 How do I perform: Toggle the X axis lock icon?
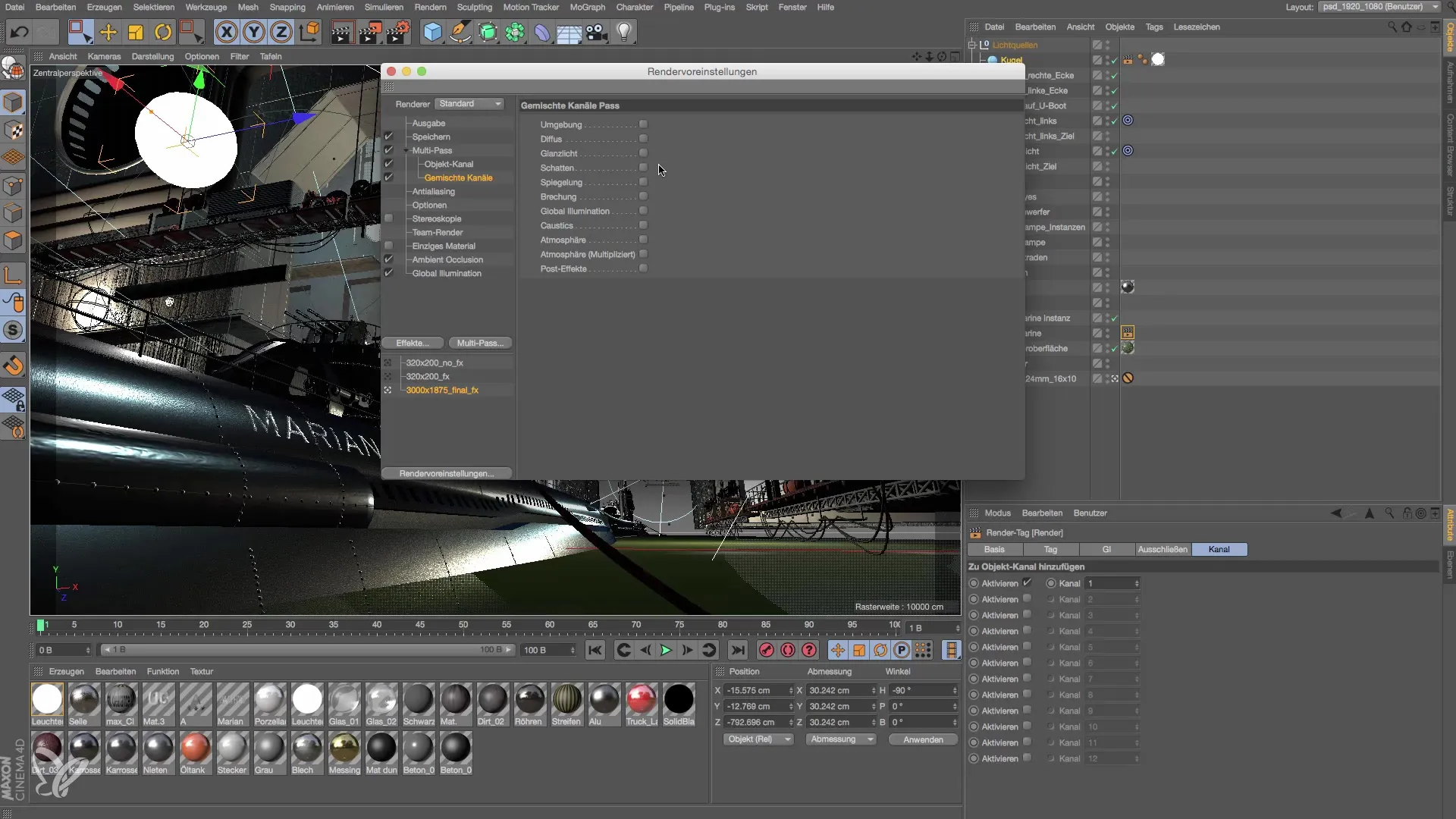[x=226, y=32]
